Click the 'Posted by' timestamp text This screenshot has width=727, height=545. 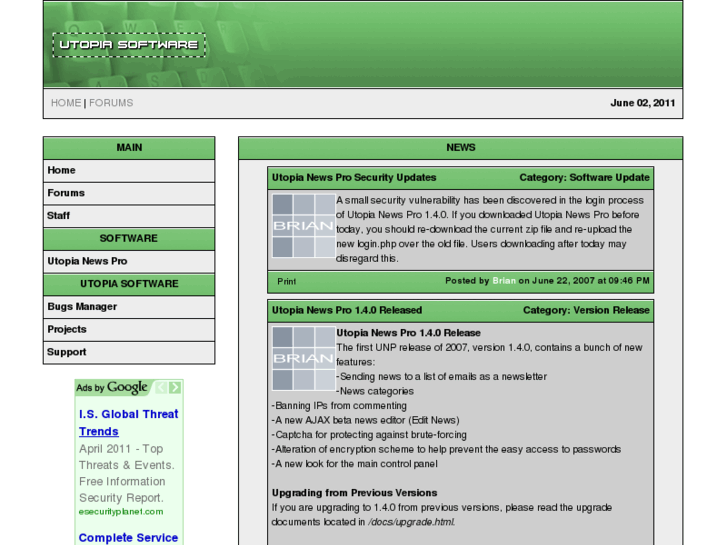point(547,281)
